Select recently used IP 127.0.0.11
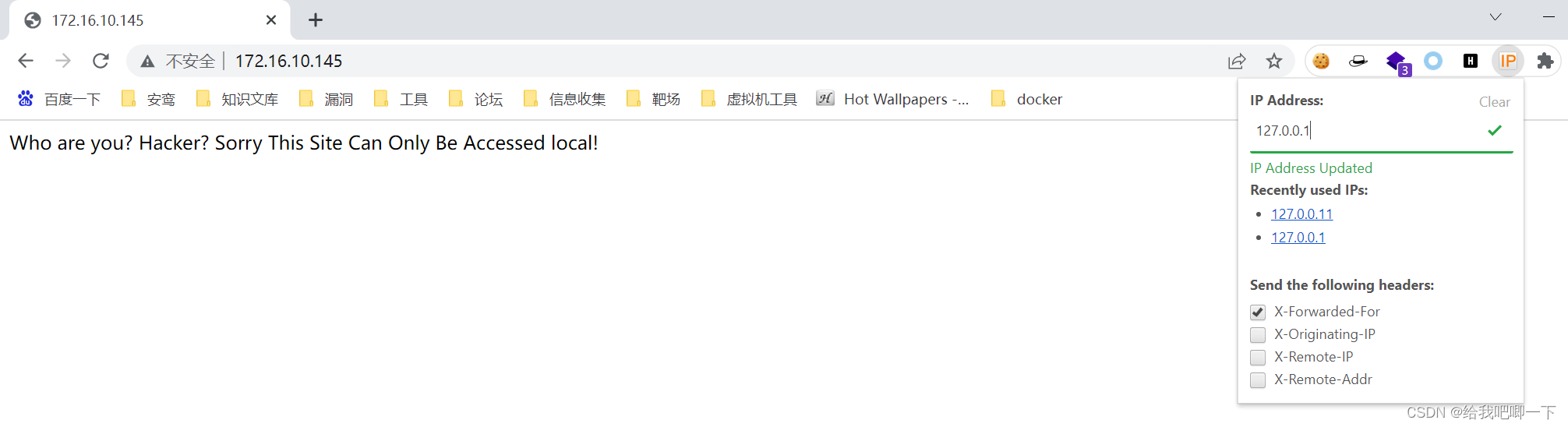 tap(1302, 214)
